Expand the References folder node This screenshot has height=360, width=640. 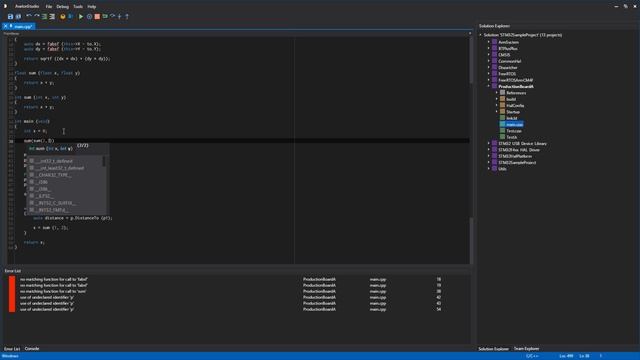pyautogui.click(x=497, y=93)
